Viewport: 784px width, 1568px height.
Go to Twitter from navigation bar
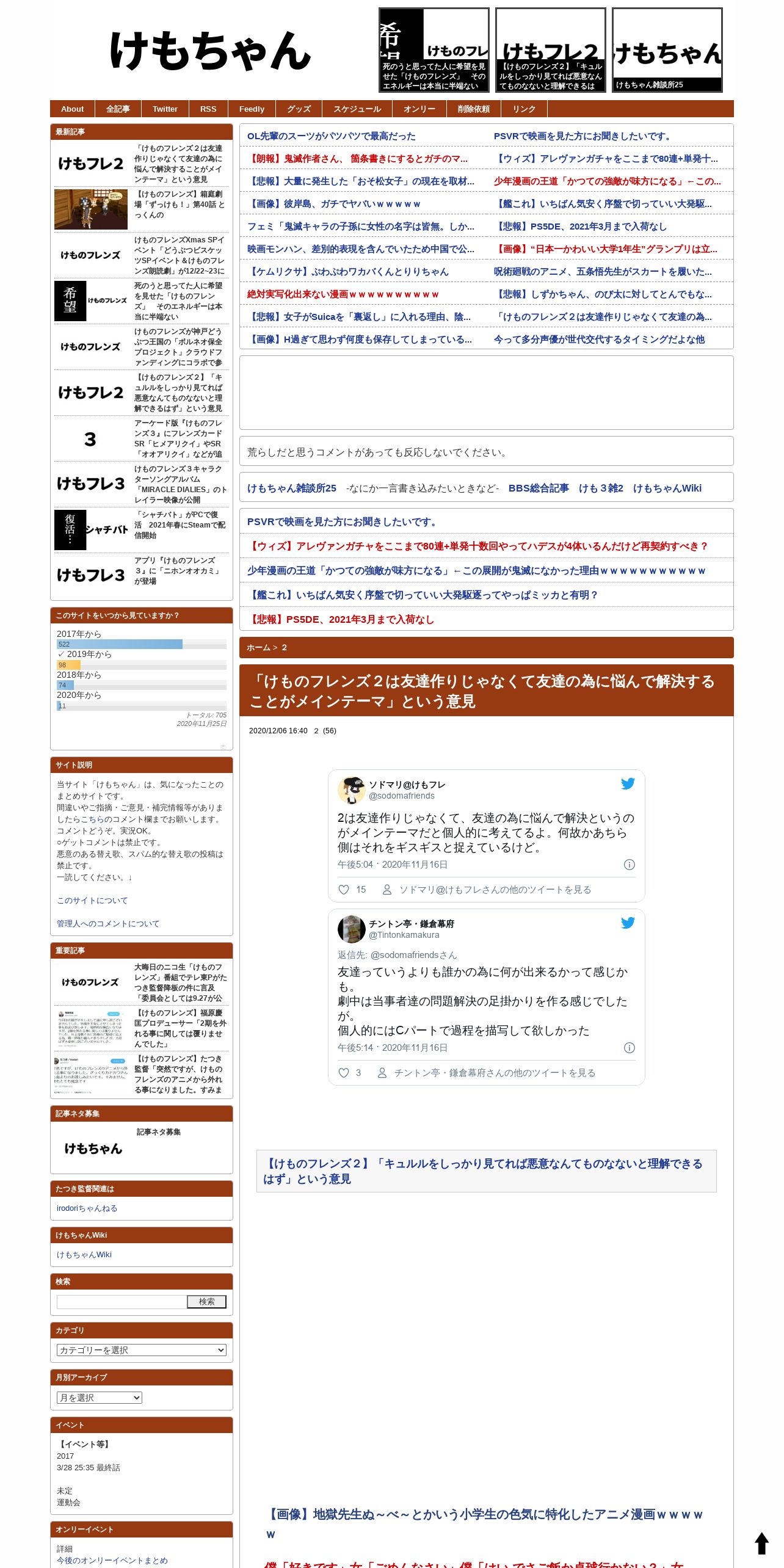[x=165, y=109]
